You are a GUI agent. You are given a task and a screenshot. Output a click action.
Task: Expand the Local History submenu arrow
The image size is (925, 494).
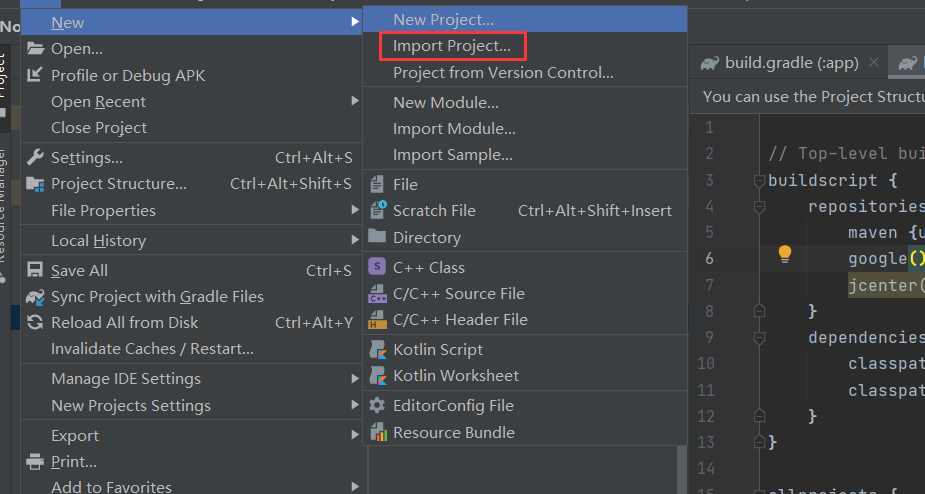pyautogui.click(x=355, y=240)
